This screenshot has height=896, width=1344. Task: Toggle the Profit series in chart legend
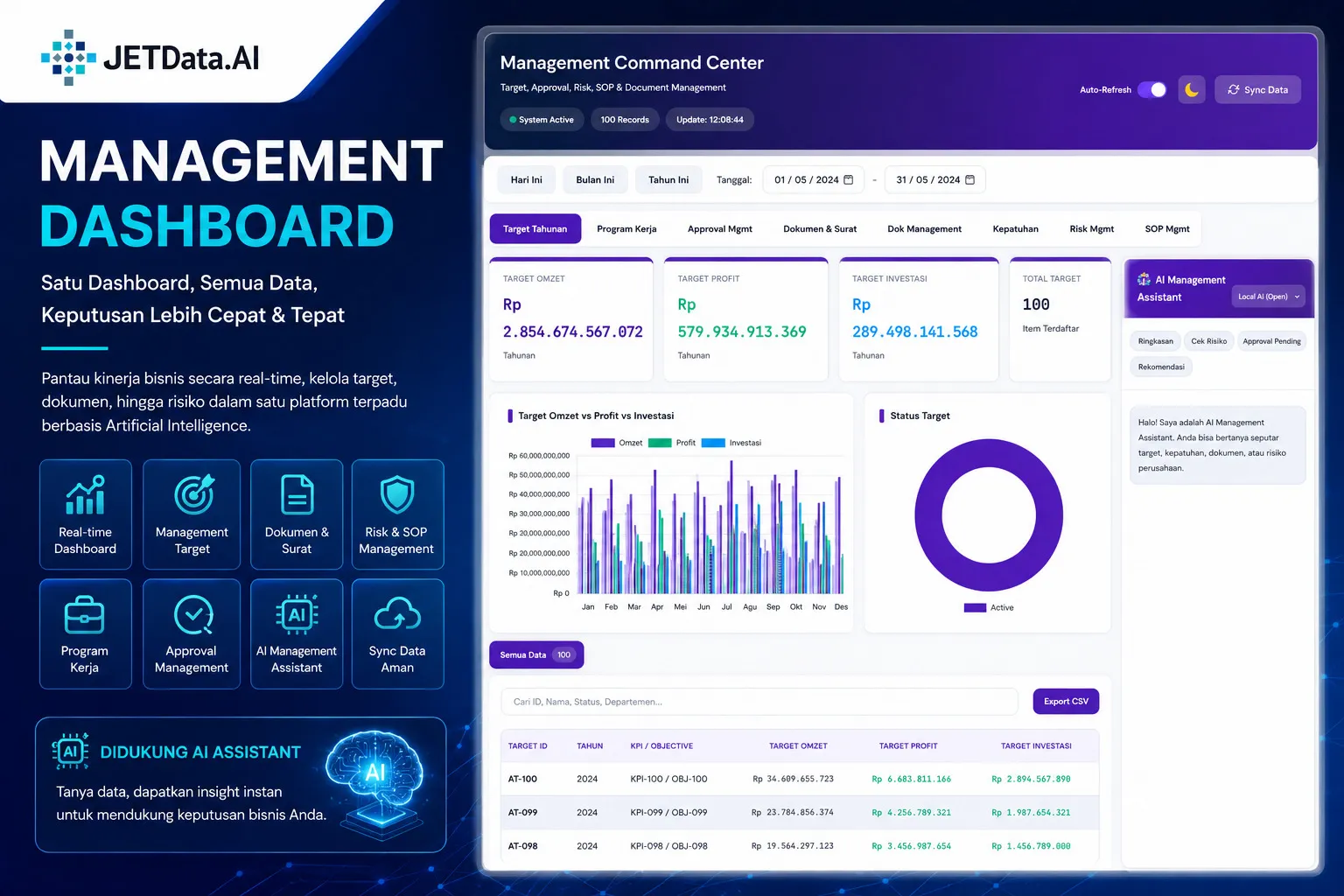pos(672,443)
